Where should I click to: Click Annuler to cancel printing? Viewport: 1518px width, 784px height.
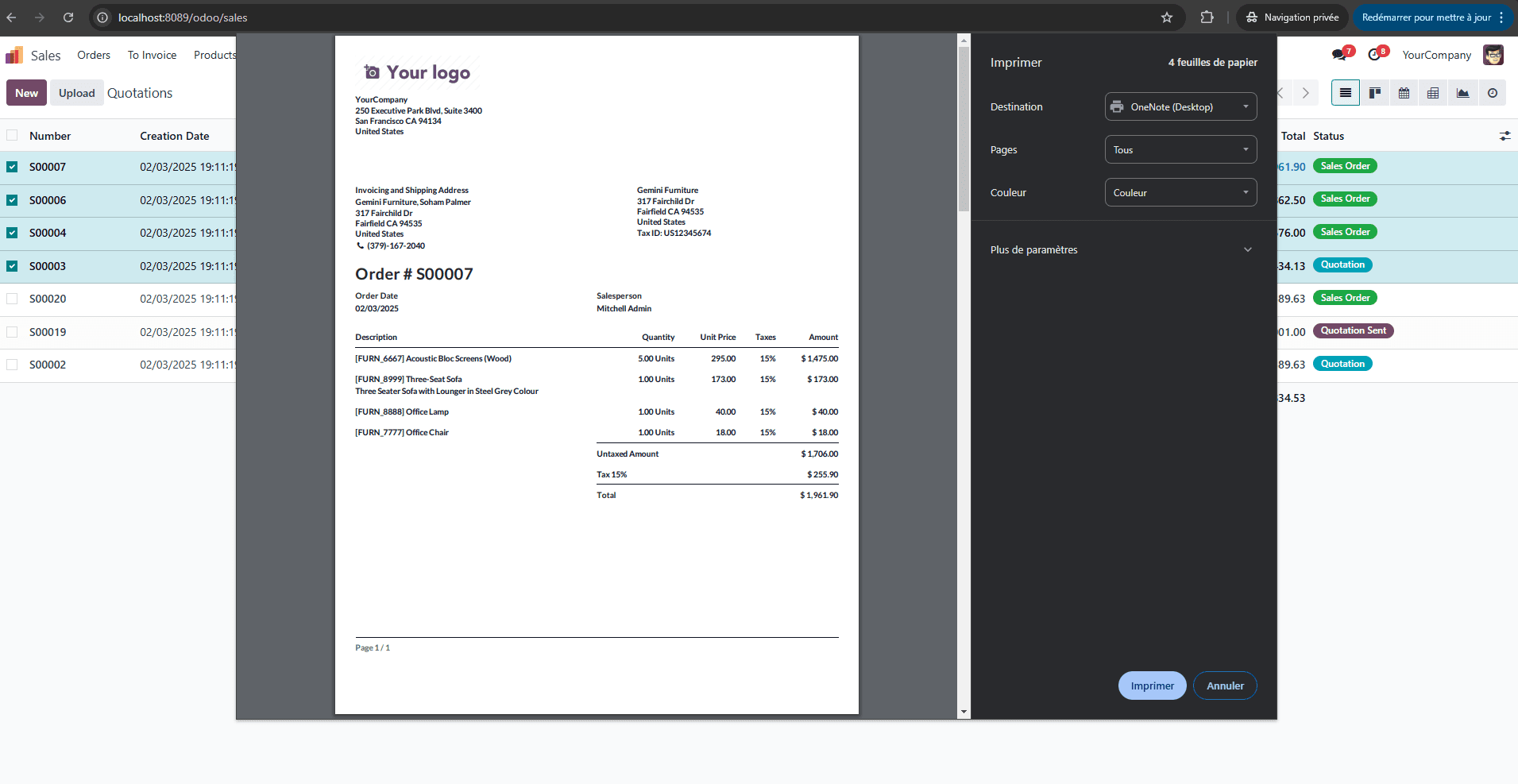pyautogui.click(x=1225, y=686)
